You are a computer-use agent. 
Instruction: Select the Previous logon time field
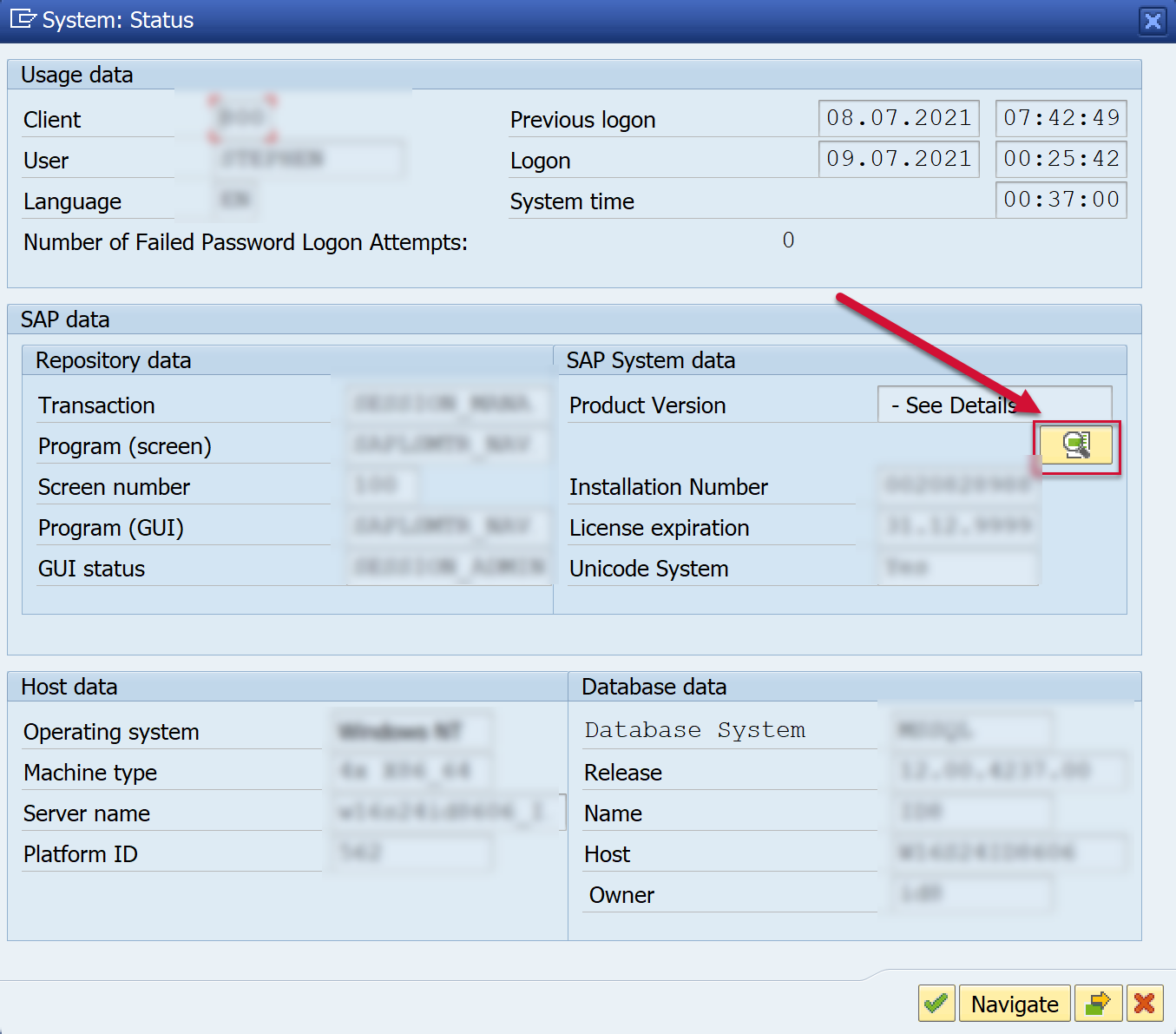pyautogui.click(x=1061, y=118)
